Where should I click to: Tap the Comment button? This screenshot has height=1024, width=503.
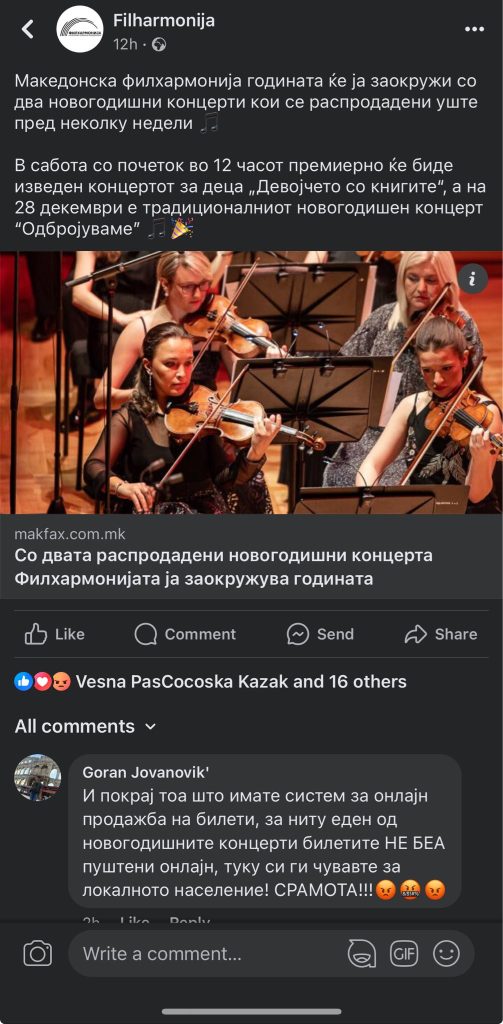186,634
